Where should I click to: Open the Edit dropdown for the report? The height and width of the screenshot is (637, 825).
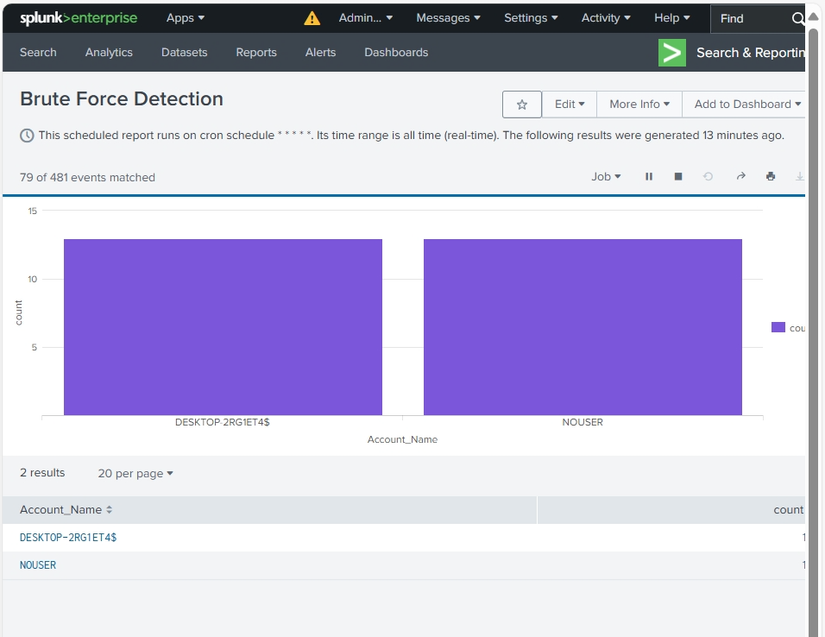pyautogui.click(x=569, y=104)
